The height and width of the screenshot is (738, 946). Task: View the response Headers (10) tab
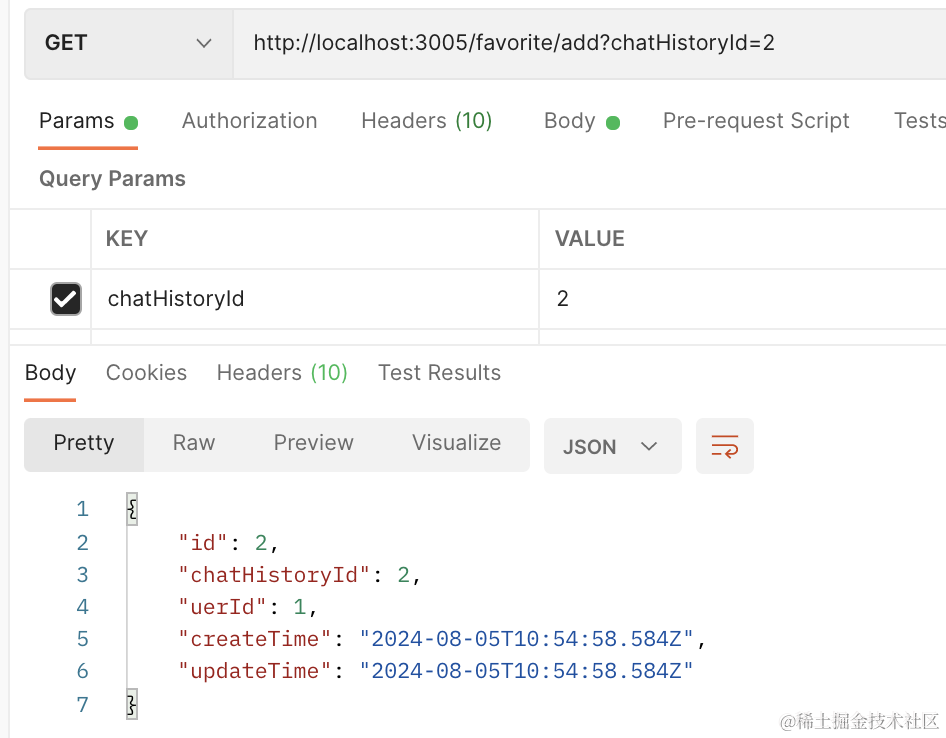tap(282, 373)
